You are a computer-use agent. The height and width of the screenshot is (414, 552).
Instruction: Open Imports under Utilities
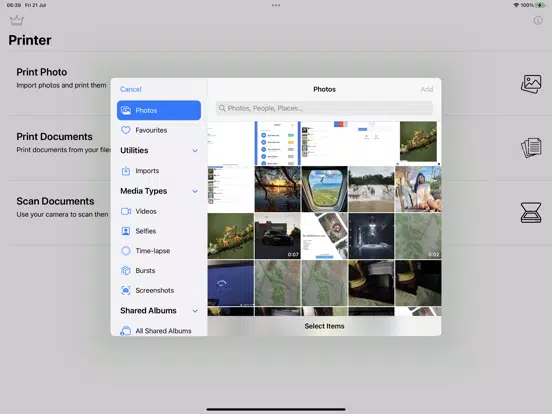[x=159, y=171]
